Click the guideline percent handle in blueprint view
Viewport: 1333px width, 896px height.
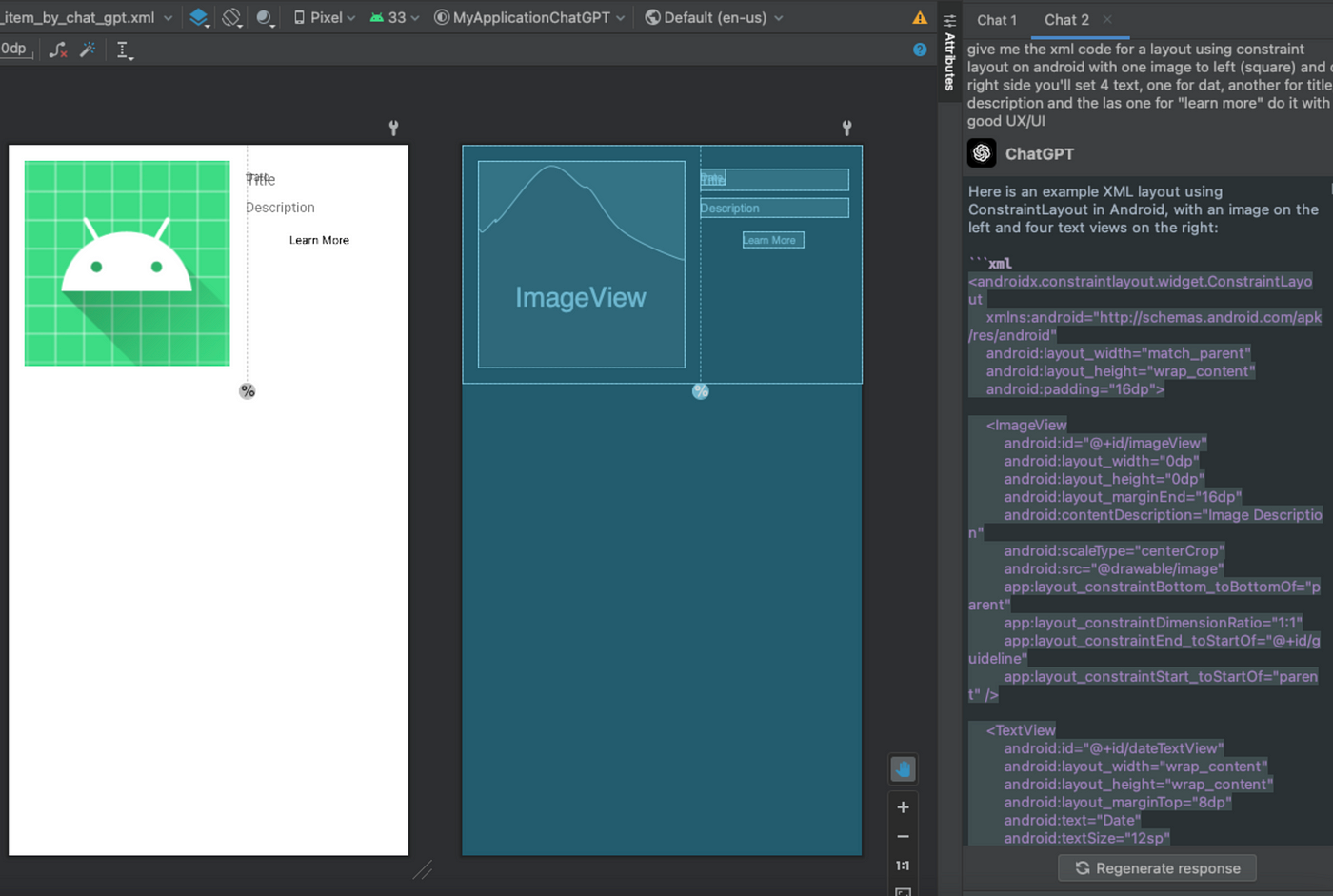701,391
